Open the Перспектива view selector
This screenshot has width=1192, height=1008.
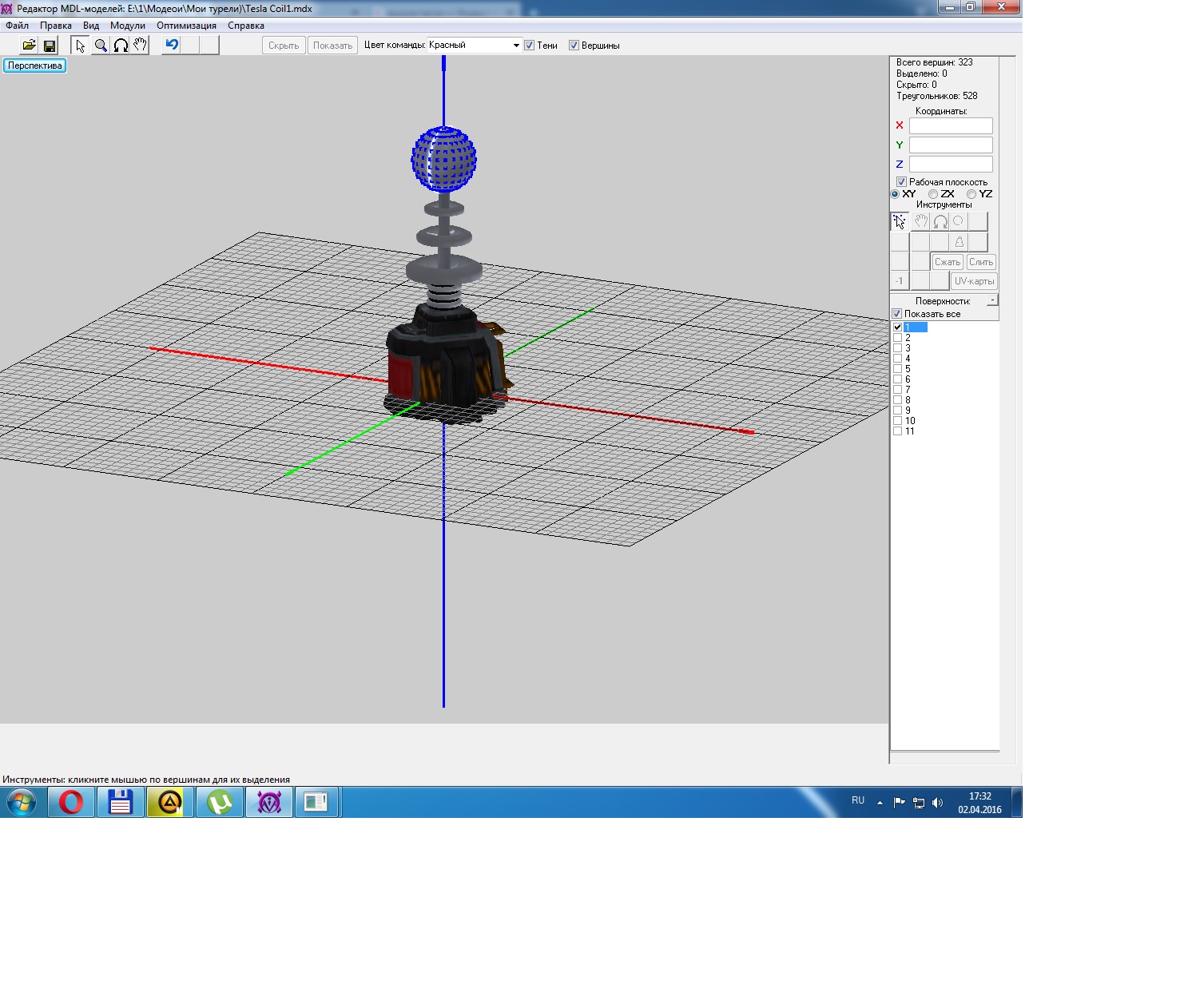click(x=35, y=65)
